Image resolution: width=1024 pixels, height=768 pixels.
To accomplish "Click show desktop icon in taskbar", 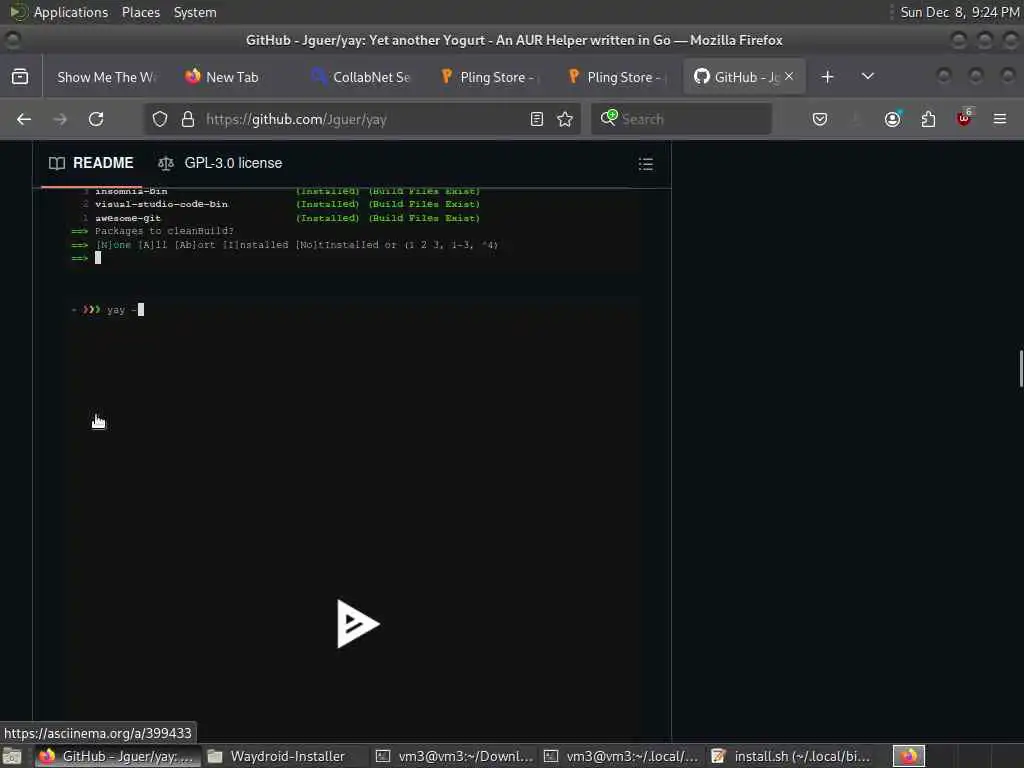I will (12, 756).
